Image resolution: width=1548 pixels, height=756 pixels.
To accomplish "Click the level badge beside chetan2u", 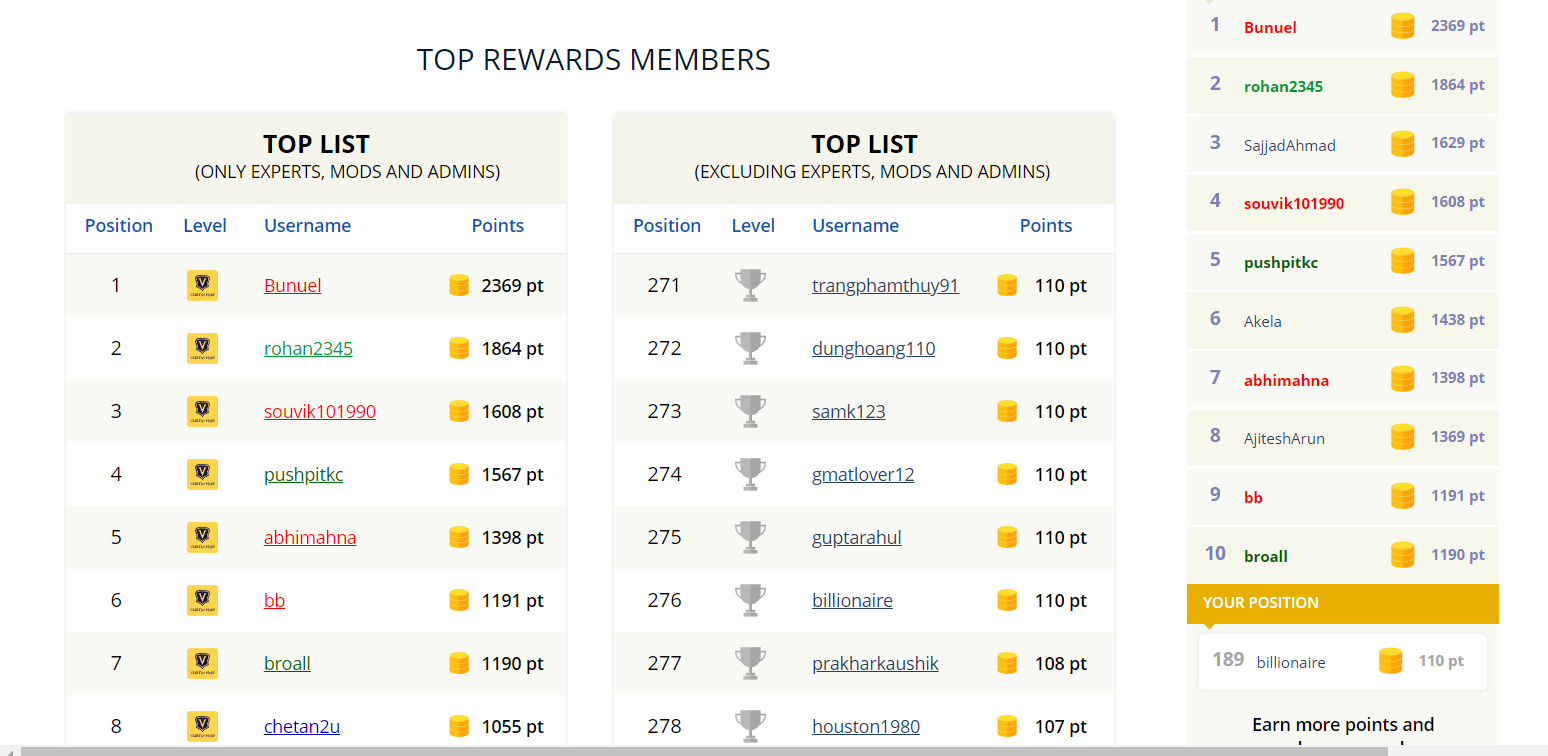I will (201, 726).
